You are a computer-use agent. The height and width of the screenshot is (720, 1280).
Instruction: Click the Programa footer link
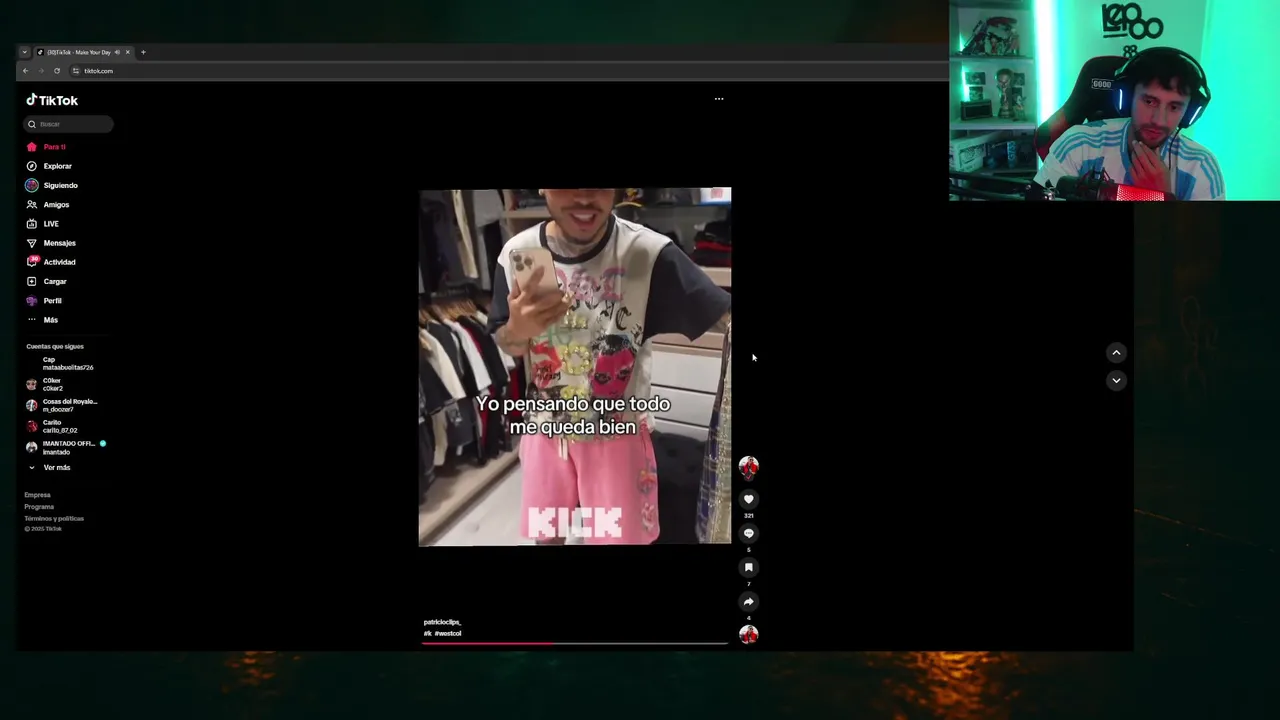(x=39, y=507)
